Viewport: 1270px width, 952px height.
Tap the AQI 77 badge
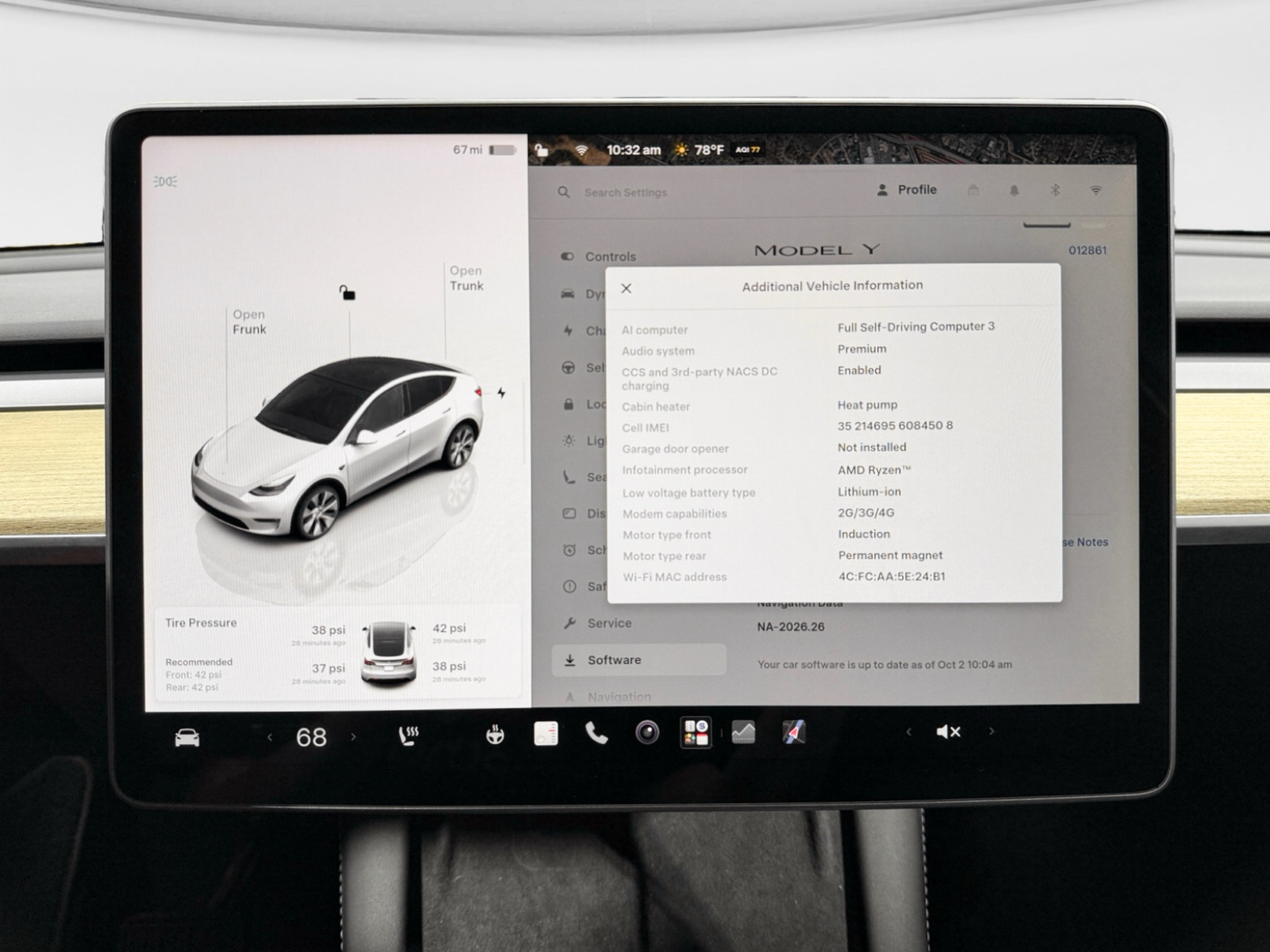click(748, 149)
